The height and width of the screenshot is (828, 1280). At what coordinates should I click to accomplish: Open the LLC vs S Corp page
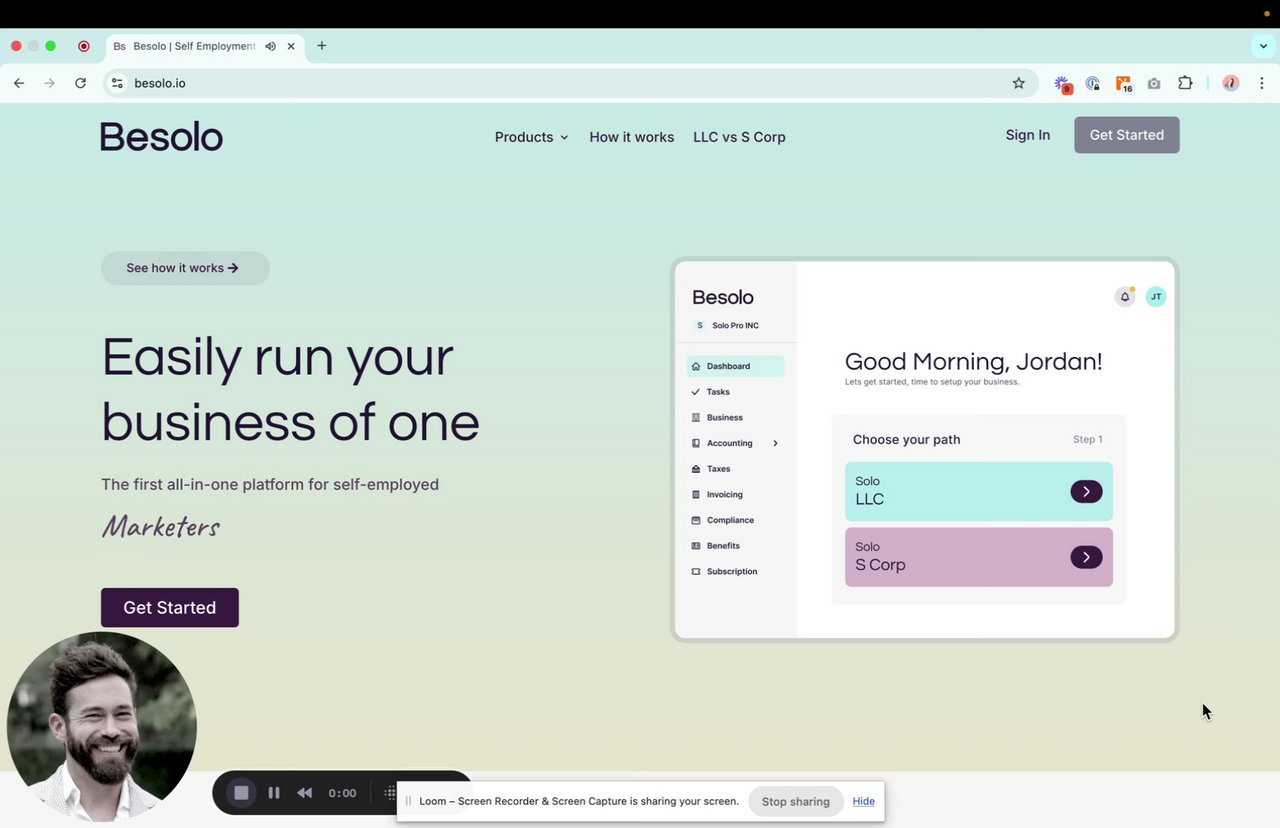pyautogui.click(x=739, y=137)
